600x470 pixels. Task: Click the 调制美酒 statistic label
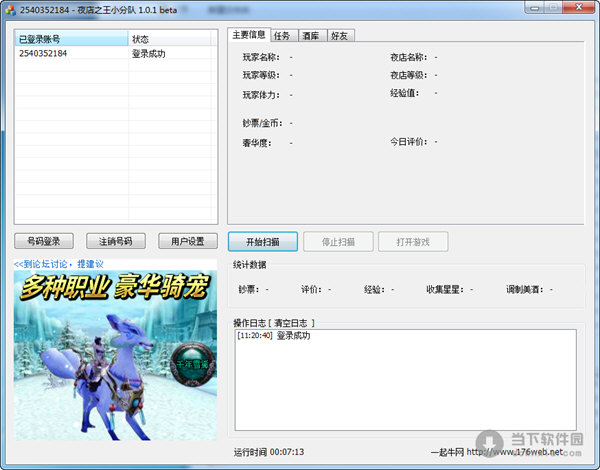tap(525, 290)
